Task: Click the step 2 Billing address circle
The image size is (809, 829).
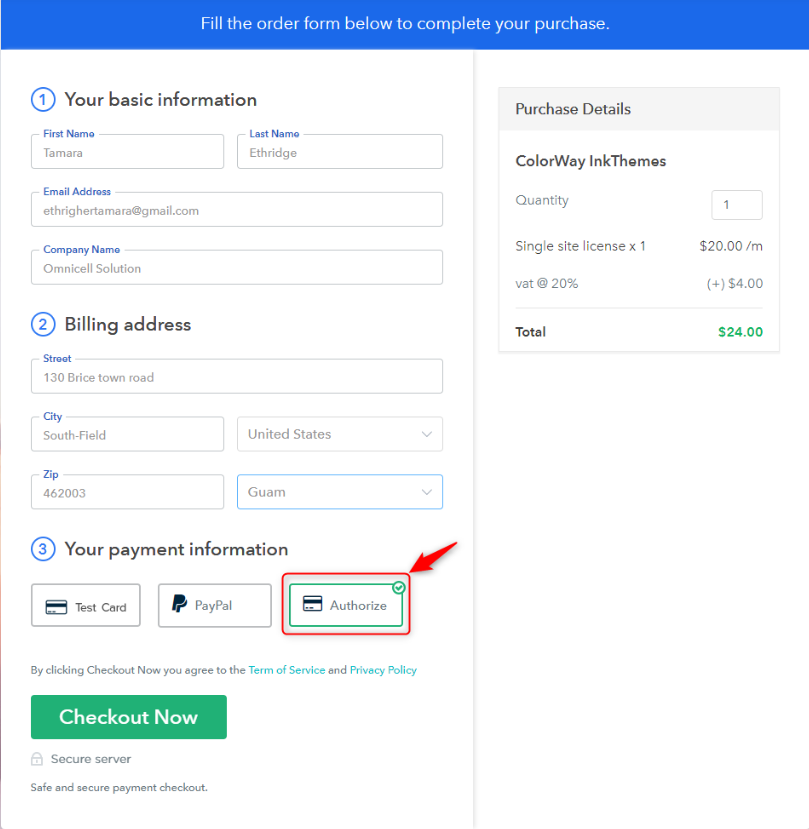Action: tap(43, 324)
